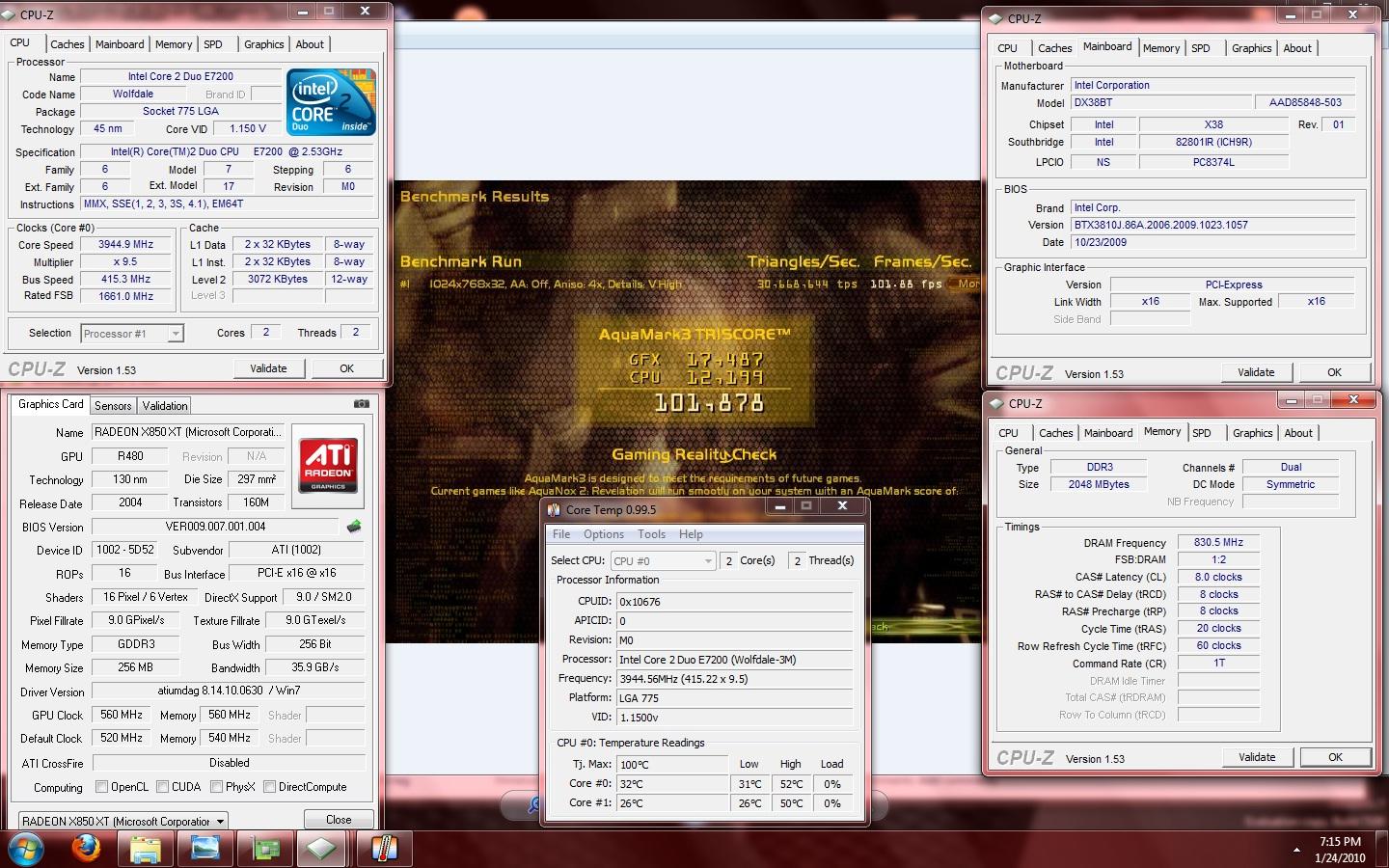Click BIOS Version field BTX3810J.86A.2006
Viewport: 1389px width, 868px height.
[x=1213, y=225]
